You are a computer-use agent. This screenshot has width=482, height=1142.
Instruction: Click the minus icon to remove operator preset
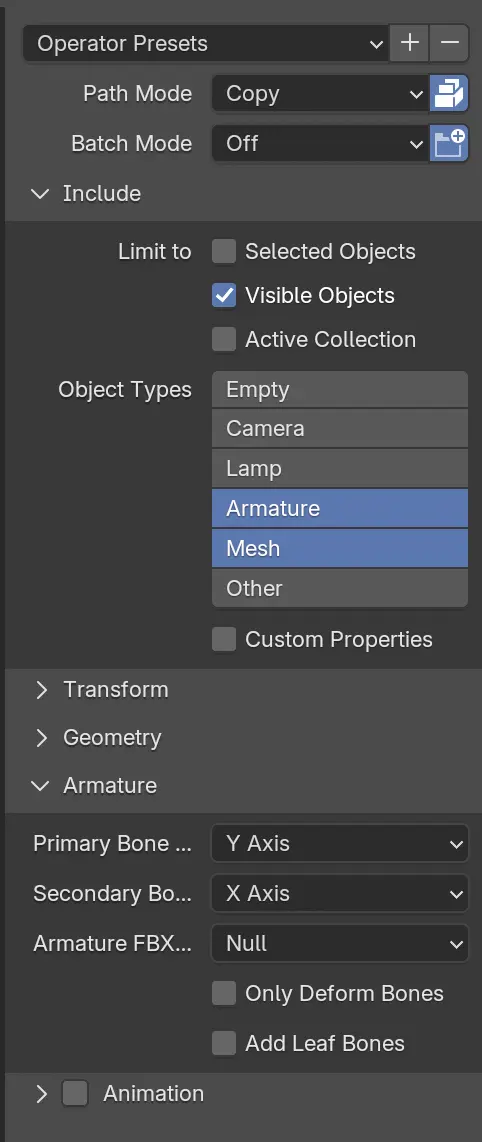pos(449,43)
